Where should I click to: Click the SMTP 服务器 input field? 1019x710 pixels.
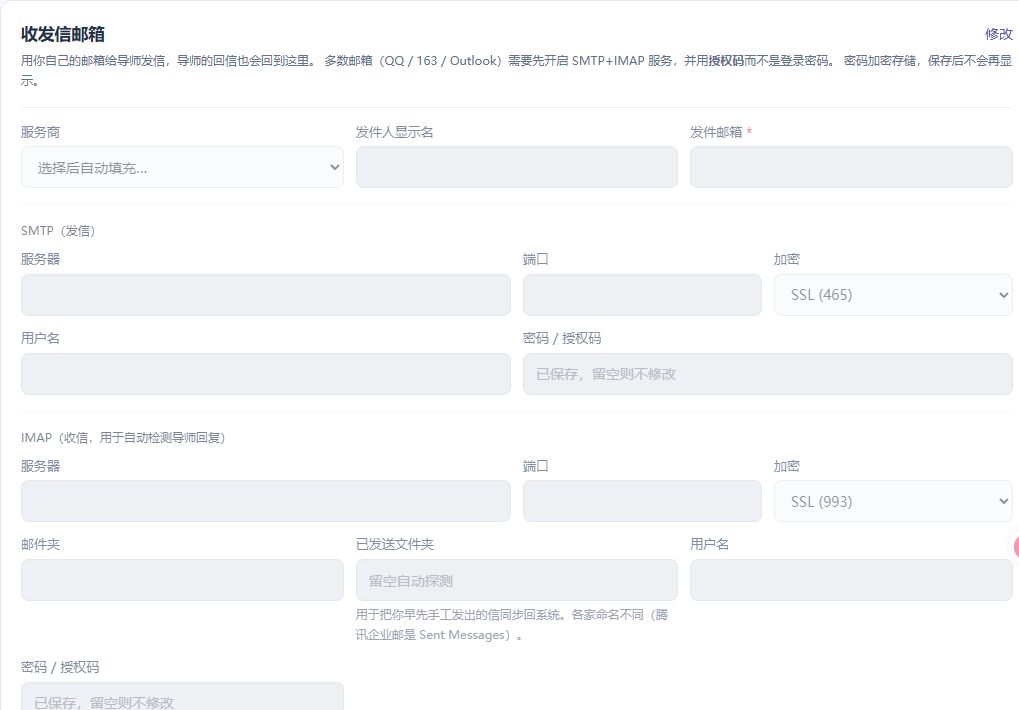coord(266,295)
